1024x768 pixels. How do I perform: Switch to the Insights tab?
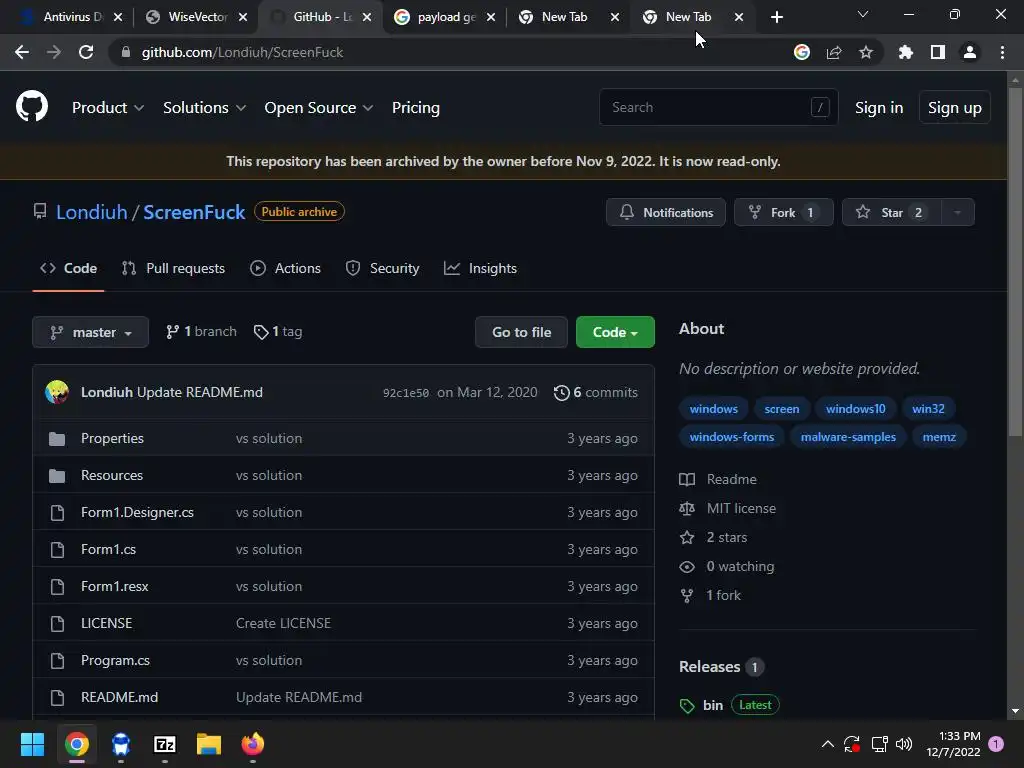pos(480,268)
